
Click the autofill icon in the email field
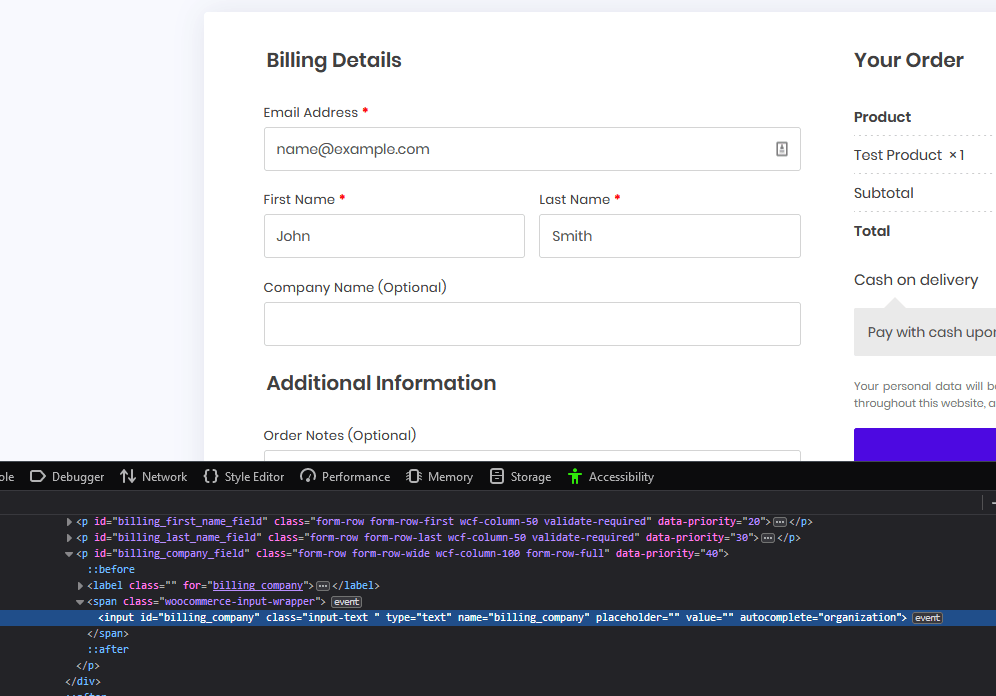(782, 149)
